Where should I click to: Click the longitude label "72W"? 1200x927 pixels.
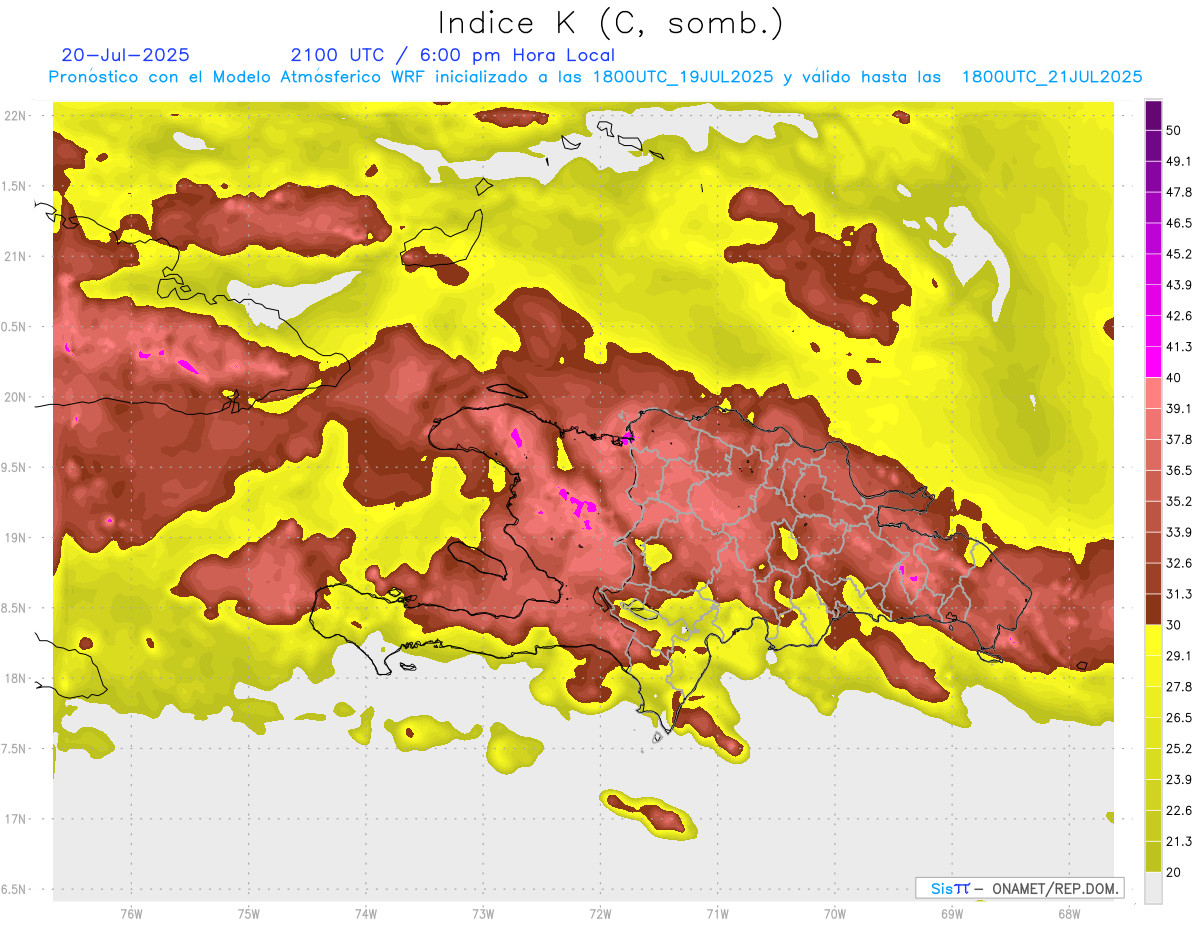pyautogui.click(x=601, y=914)
